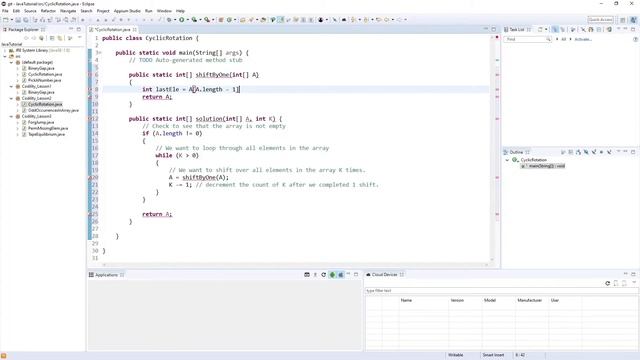Open the Appium Studio menu

(127, 11)
